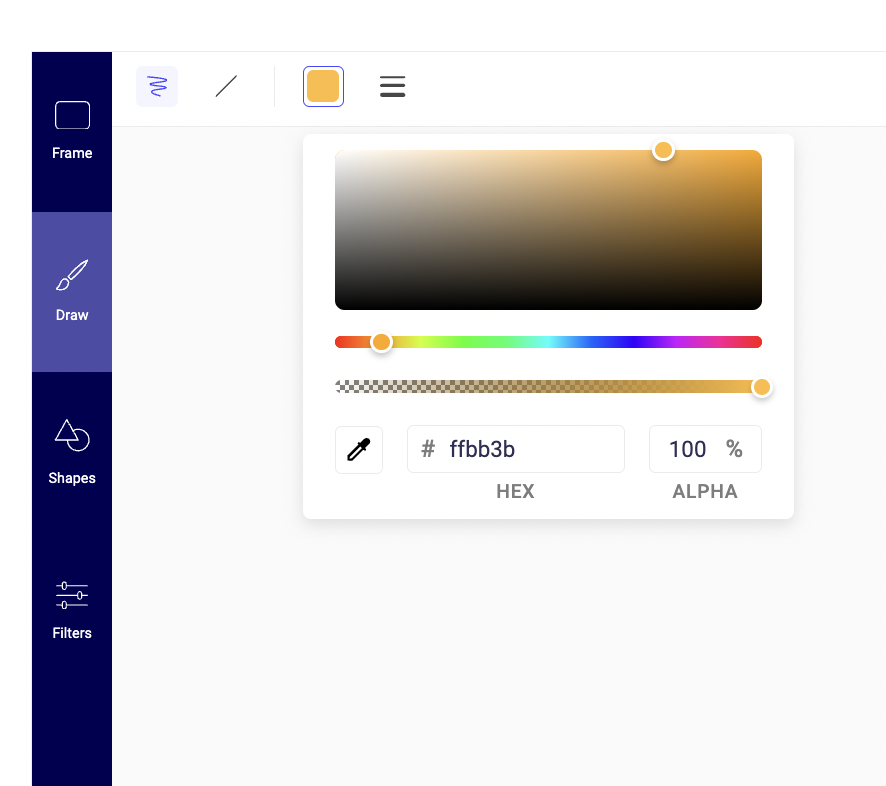Click the alpha opacity slider handle
The width and height of the screenshot is (886, 786).
click(x=761, y=387)
